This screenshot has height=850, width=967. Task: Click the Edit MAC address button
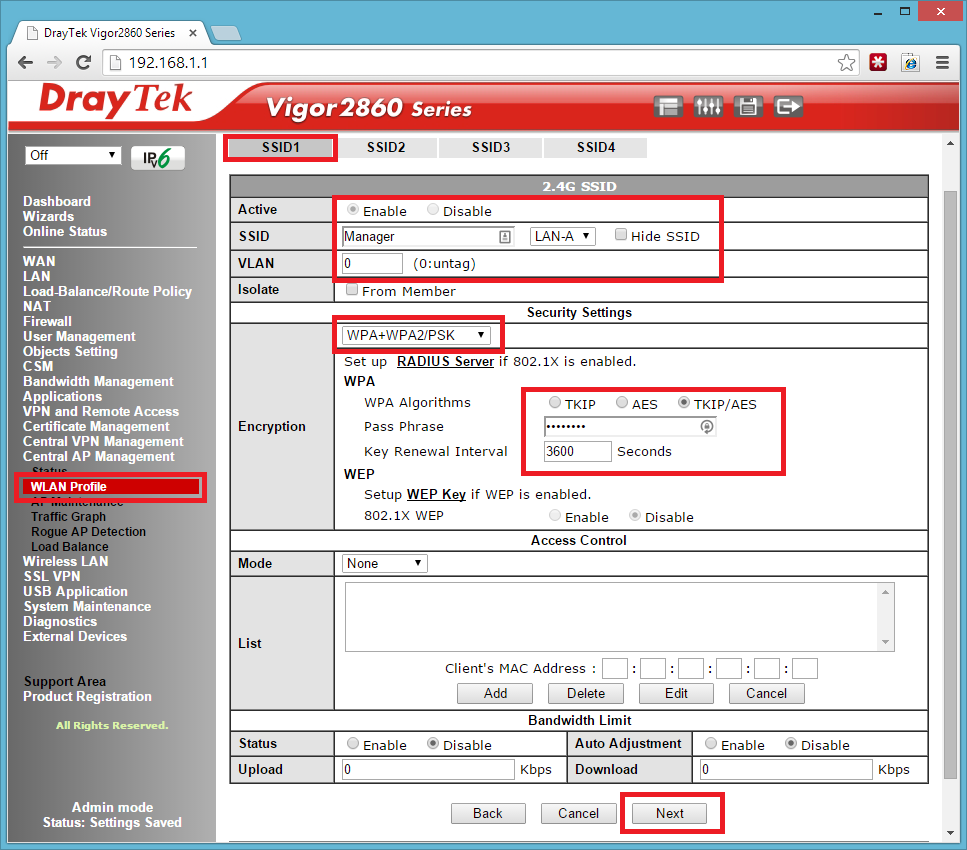pos(677,694)
